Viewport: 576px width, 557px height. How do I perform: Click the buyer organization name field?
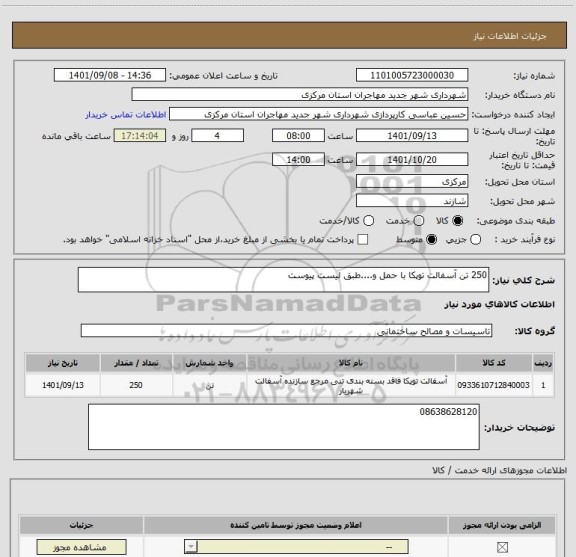coord(300,95)
